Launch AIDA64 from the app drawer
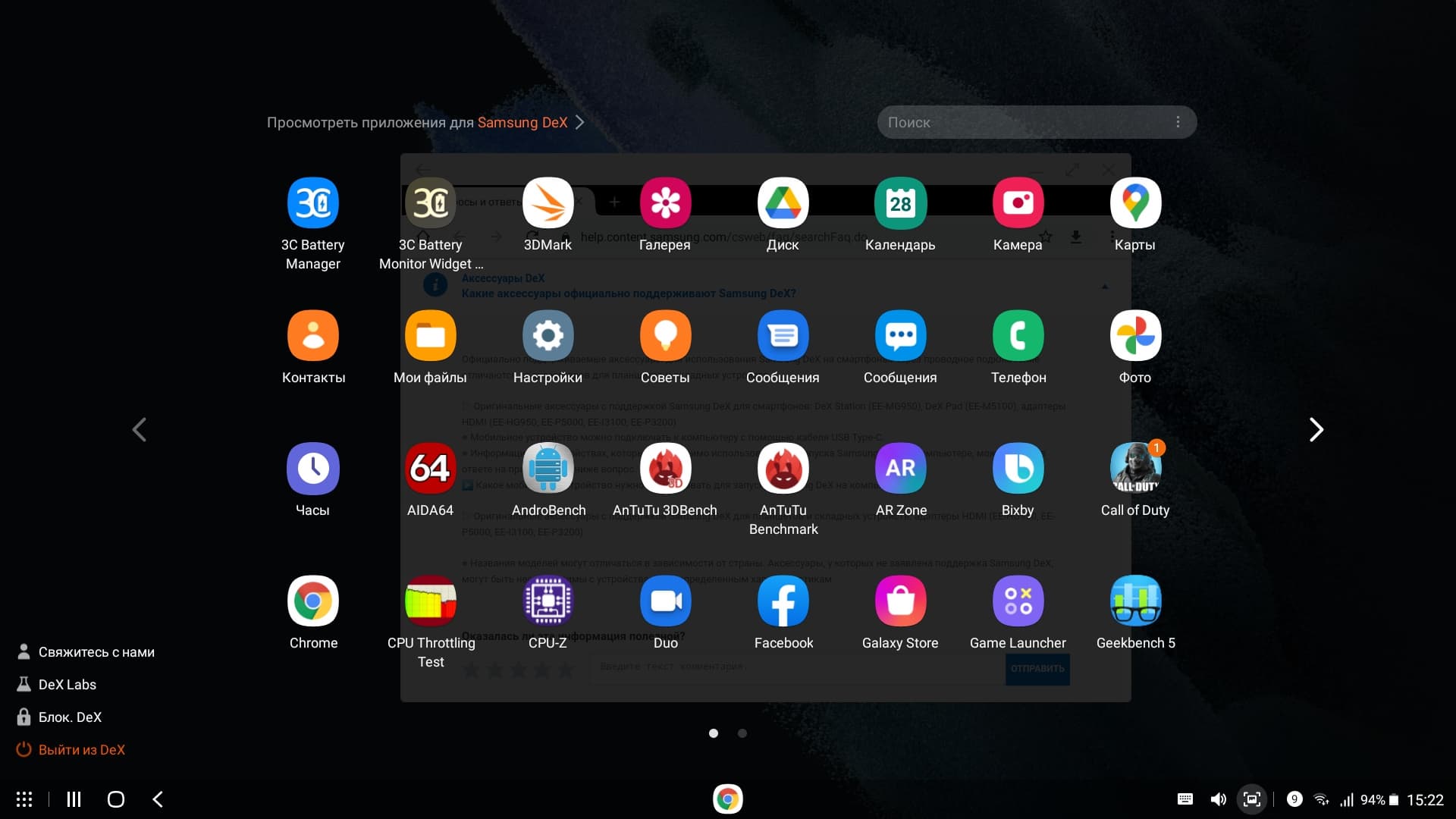Image resolution: width=1456 pixels, height=819 pixels. [x=430, y=469]
